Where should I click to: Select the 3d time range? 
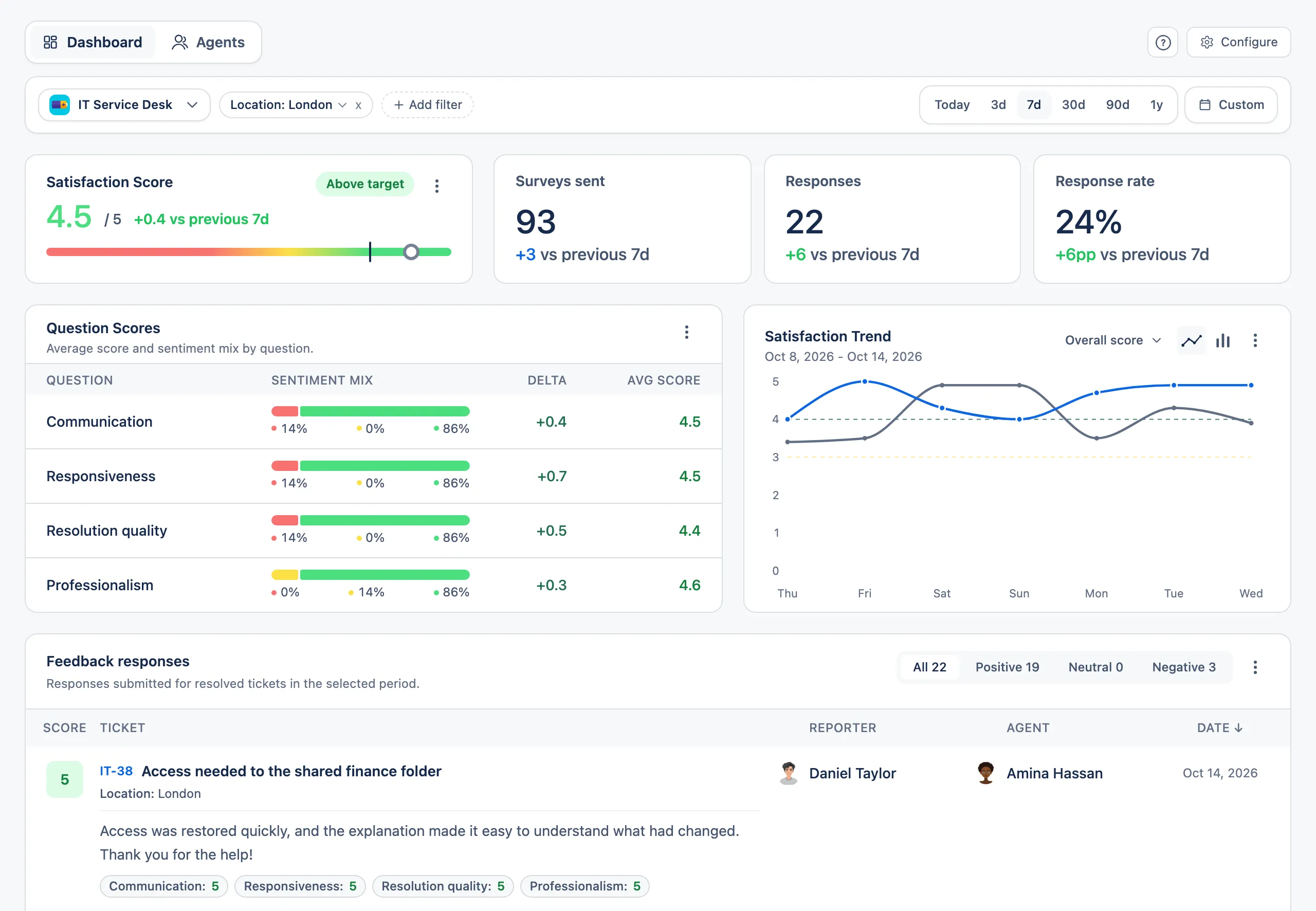coord(998,105)
